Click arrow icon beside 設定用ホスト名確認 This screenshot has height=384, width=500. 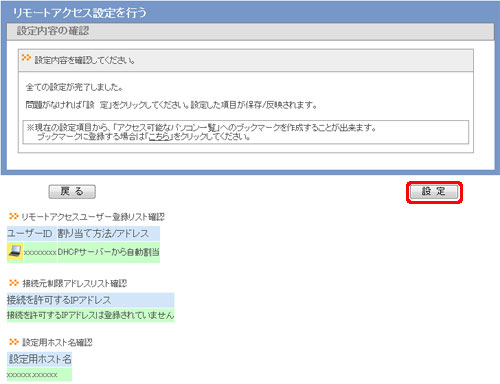click(x=13, y=342)
